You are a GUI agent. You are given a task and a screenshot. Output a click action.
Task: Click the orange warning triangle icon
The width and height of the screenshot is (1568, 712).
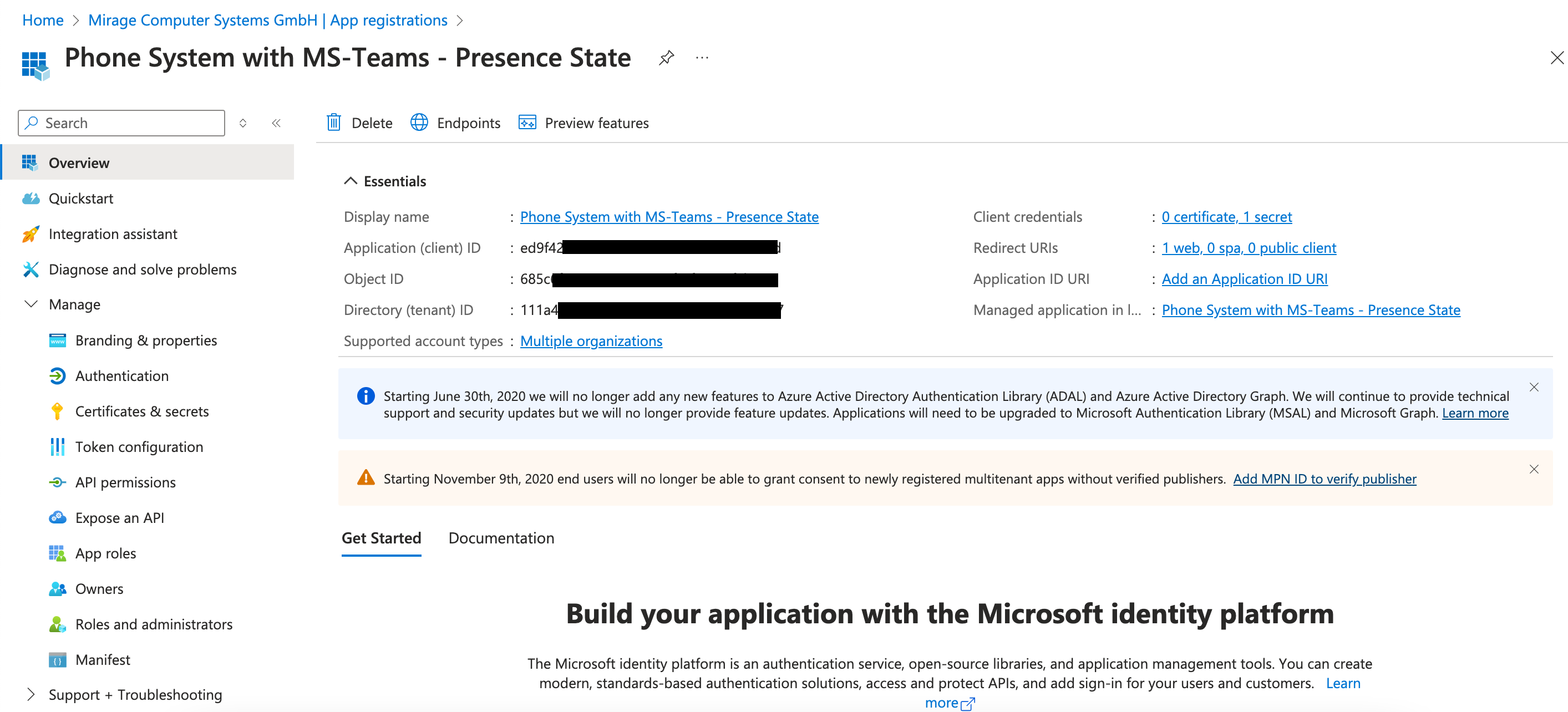[x=366, y=477]
